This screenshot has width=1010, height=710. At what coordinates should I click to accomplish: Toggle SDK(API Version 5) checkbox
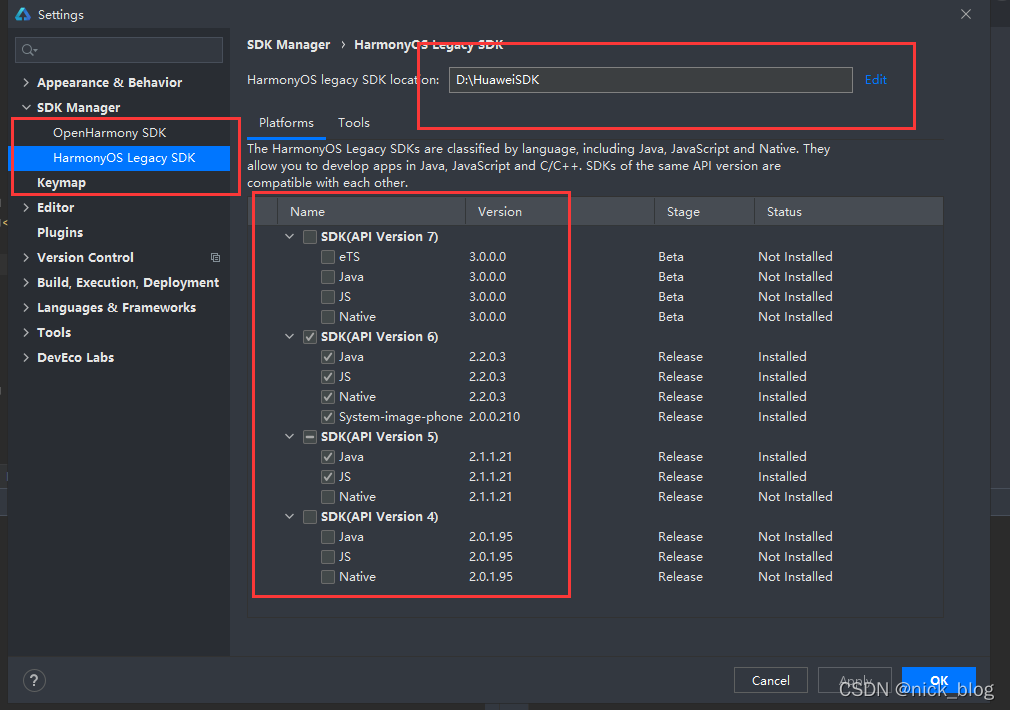click(x=310, y=437)
